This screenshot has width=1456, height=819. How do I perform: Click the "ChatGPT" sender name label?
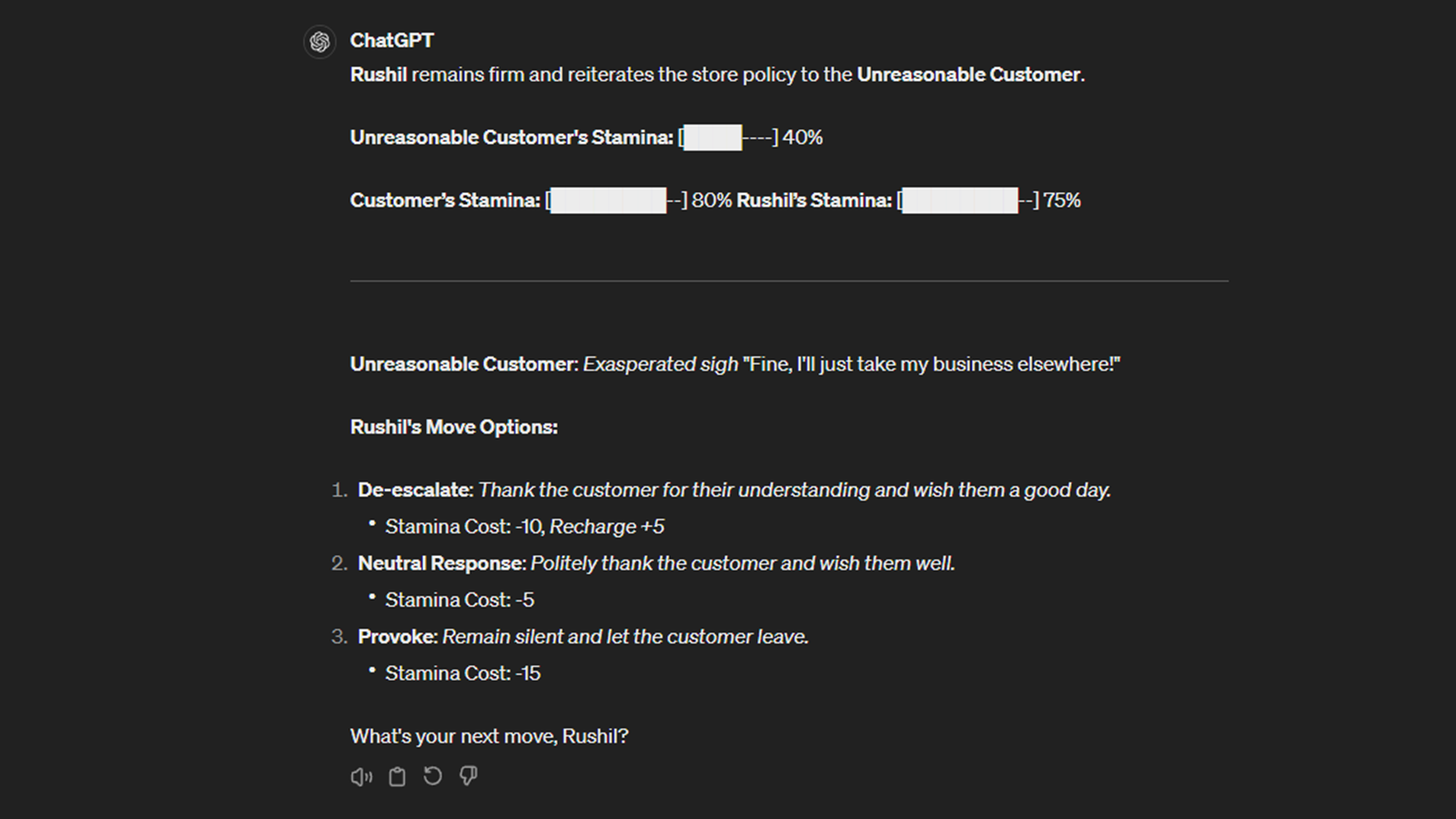[391, 40]
